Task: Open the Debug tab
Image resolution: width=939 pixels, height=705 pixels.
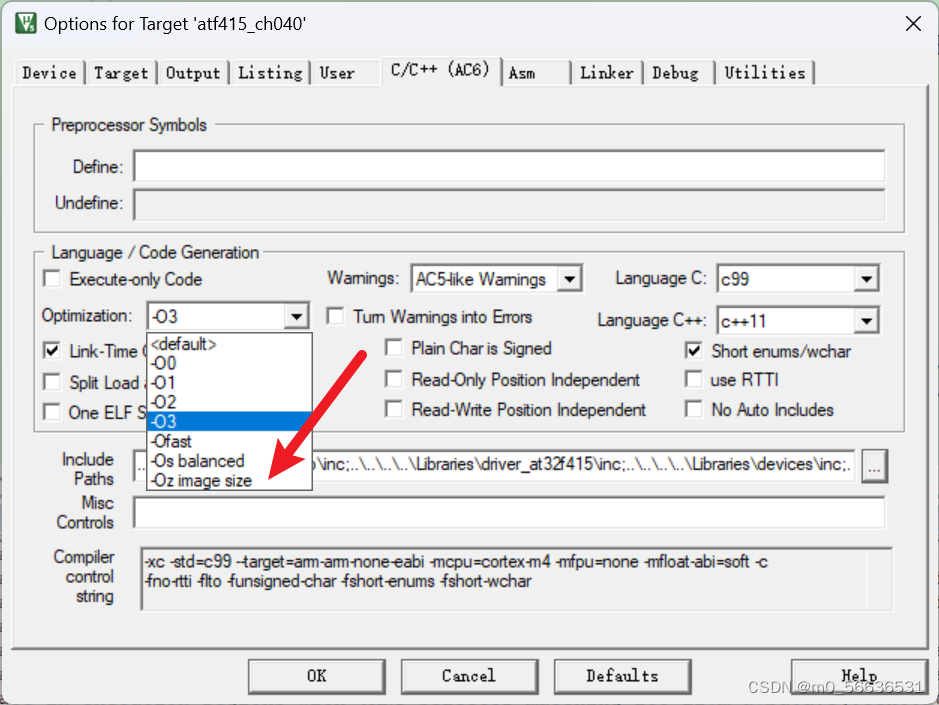Action: (676, 71)
